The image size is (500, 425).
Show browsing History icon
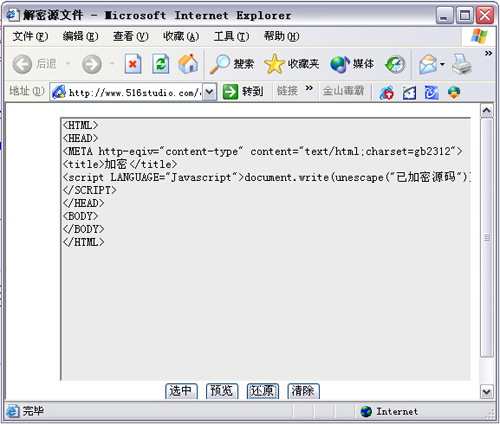click(395, 64)
